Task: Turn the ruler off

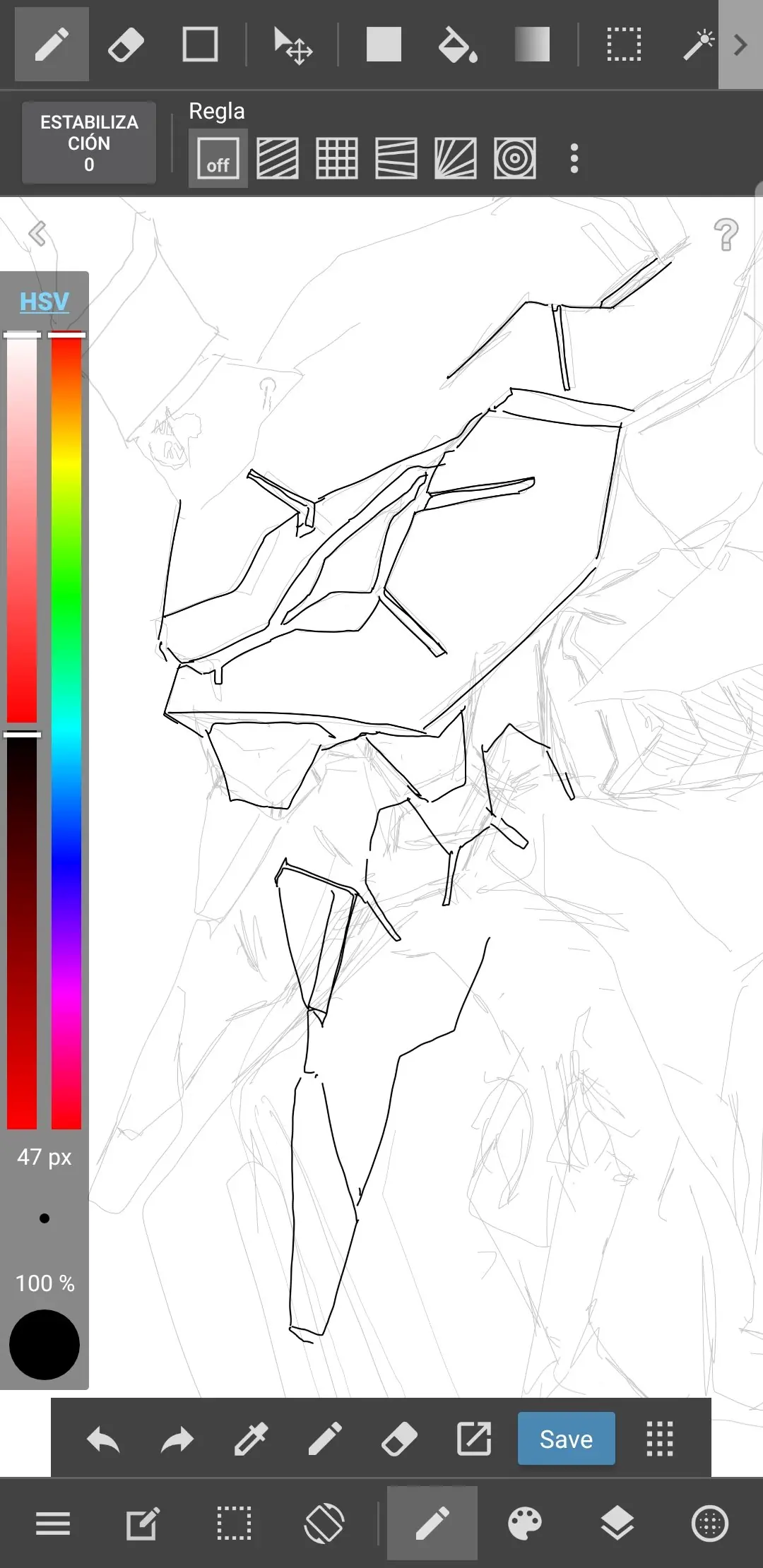Action: pyautogui.click(x=218, y=158)
